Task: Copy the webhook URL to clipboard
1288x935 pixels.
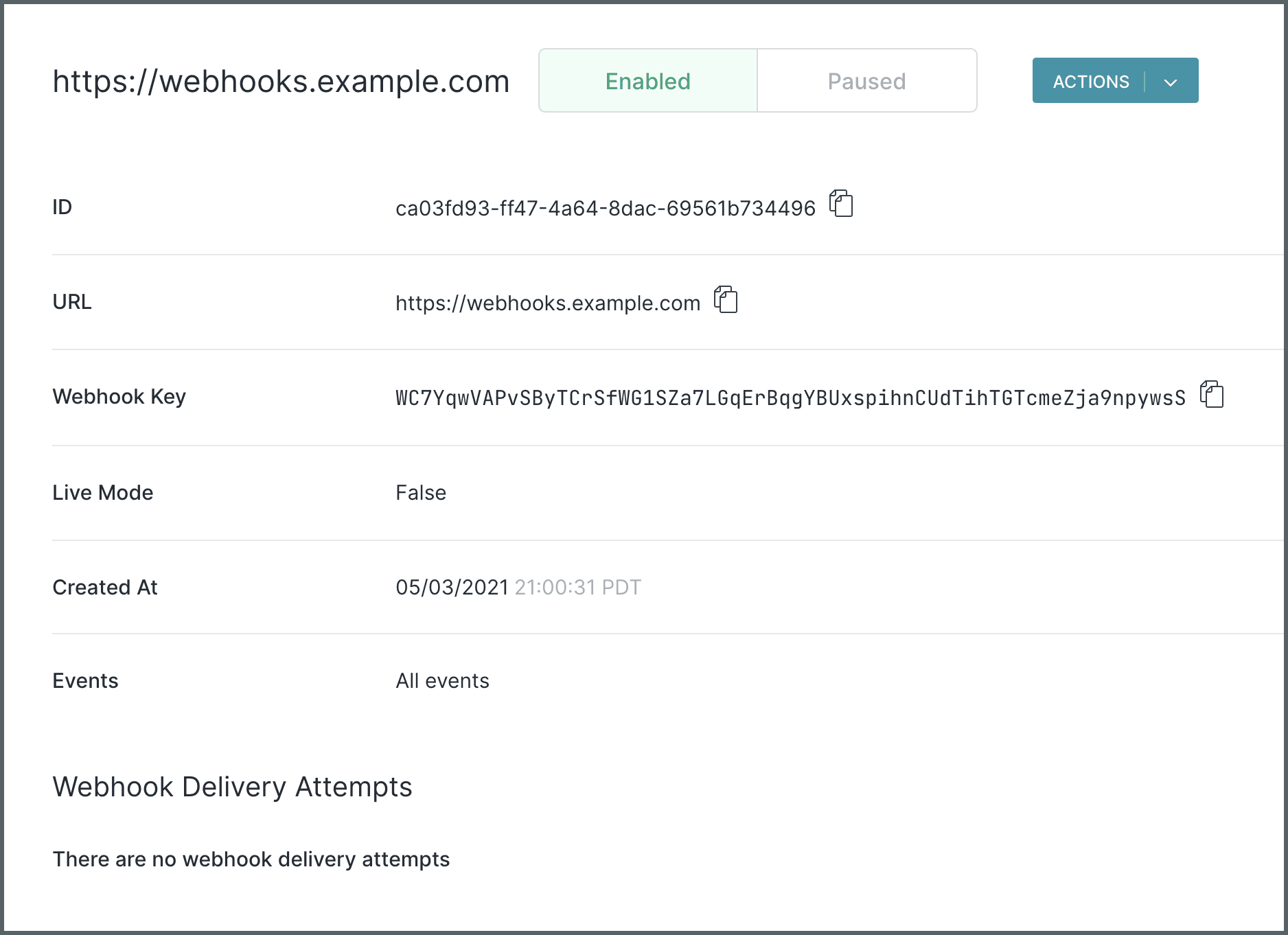Action: pyautogui.click(x=726, y=300)
